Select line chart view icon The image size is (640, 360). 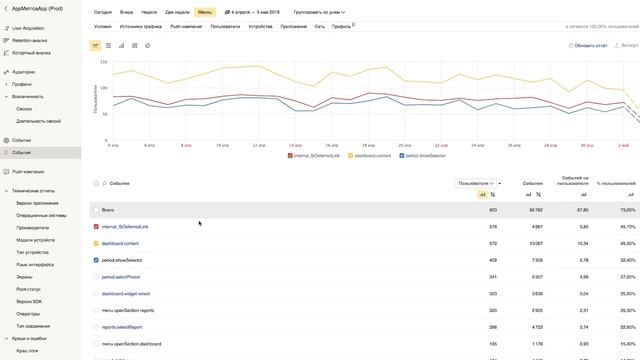(x=95, y=46)
